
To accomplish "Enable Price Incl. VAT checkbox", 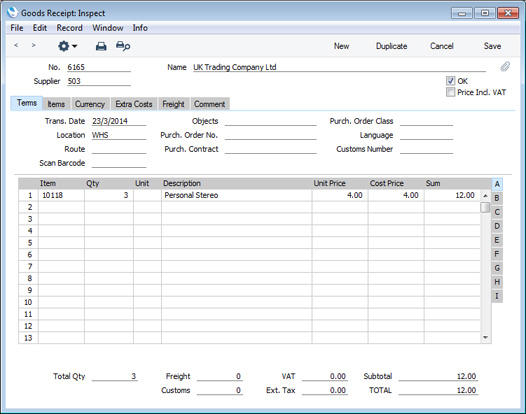I will pyautogui.click(x=450, y=92).
